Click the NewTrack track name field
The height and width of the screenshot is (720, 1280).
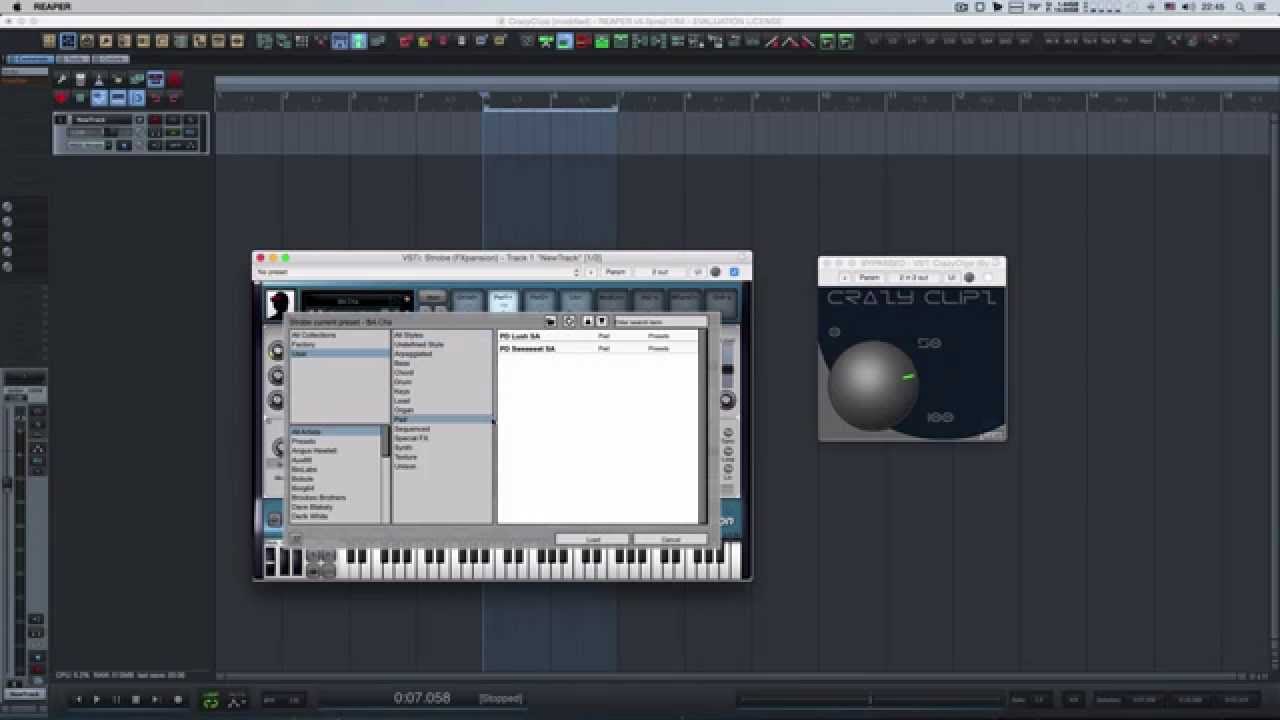(103, 120)
